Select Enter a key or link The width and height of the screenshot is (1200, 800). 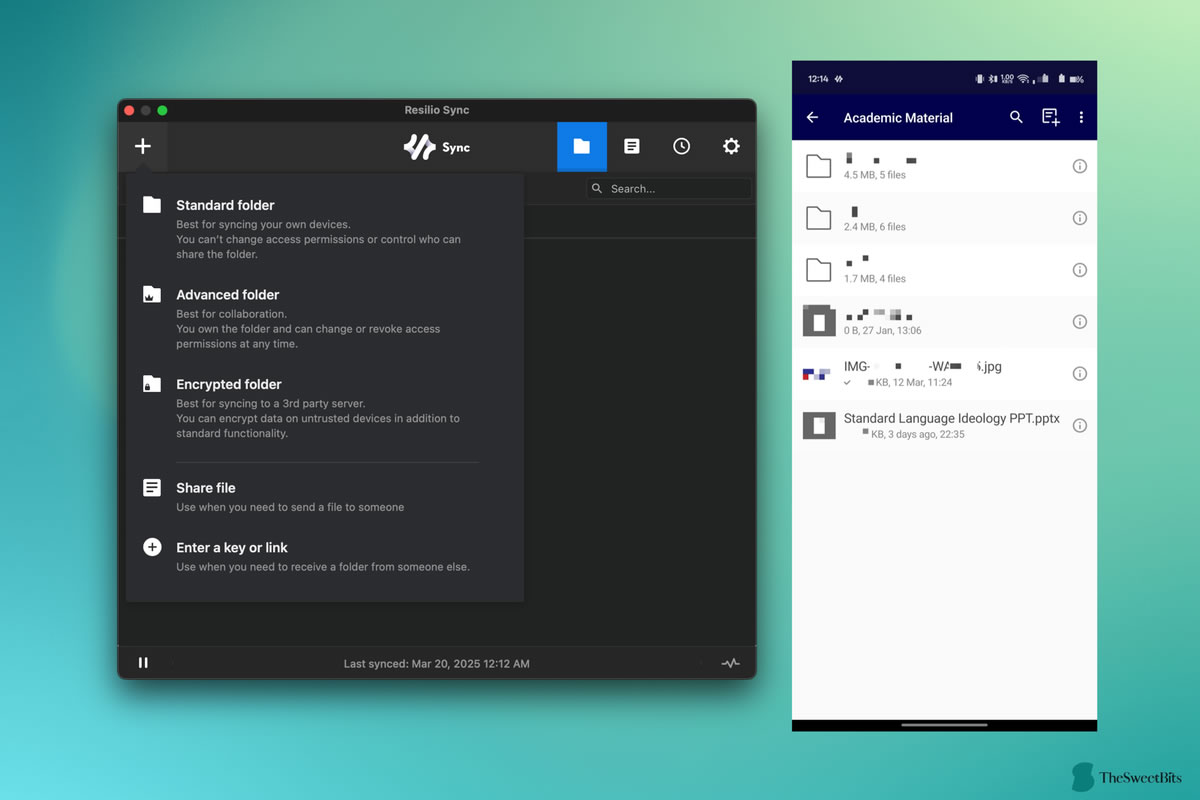pos(324,556)
